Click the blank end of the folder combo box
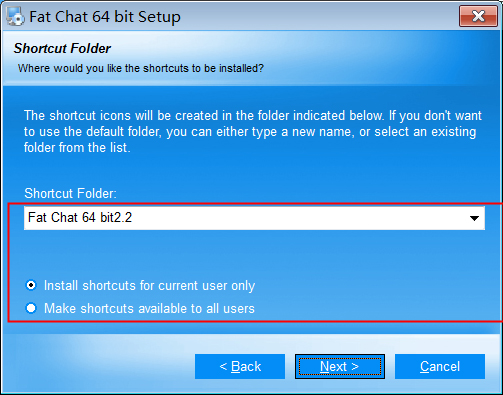This screenshot has height=395, width=503. coord(300,218)
